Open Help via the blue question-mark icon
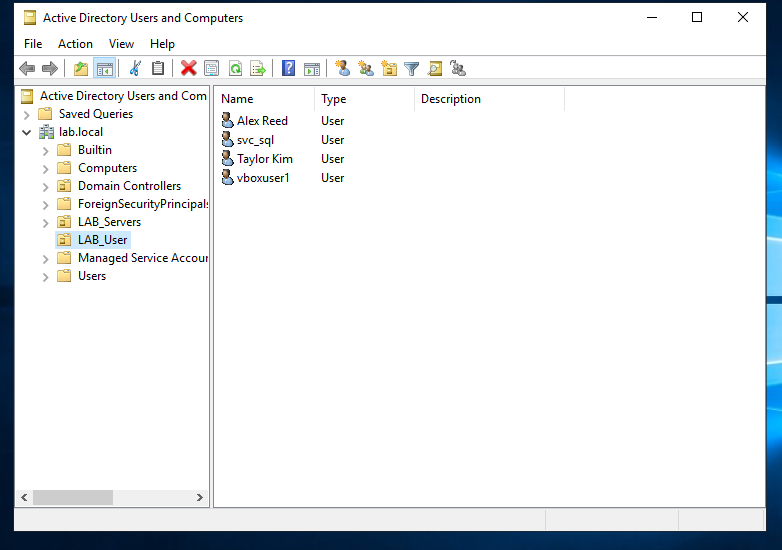 tap(288, 68)
